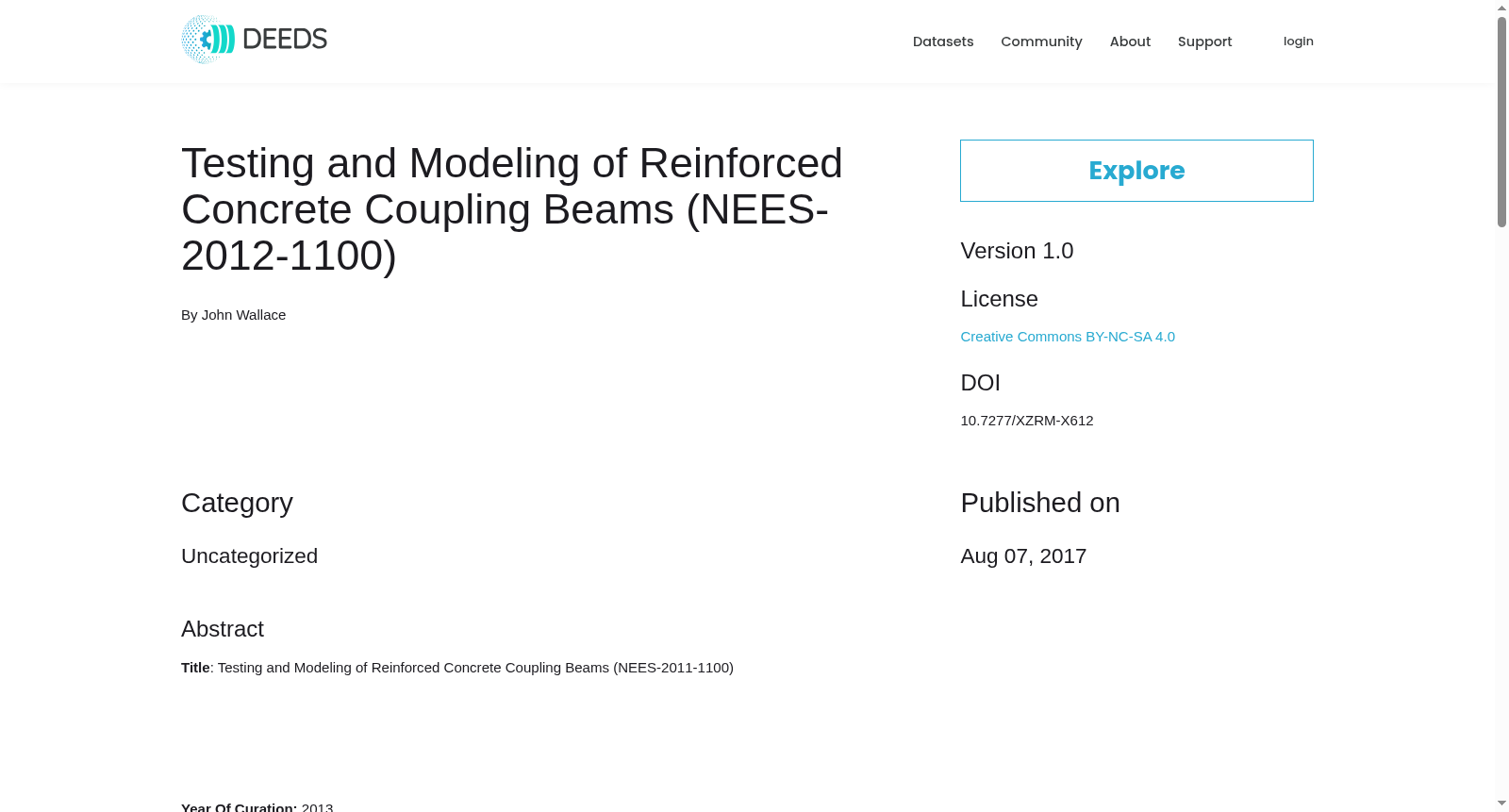The height and width of the screenshot is (812, 1509).
Task: Click the Aug 07, 2017 publish date
Action: tap(1023, 556)
